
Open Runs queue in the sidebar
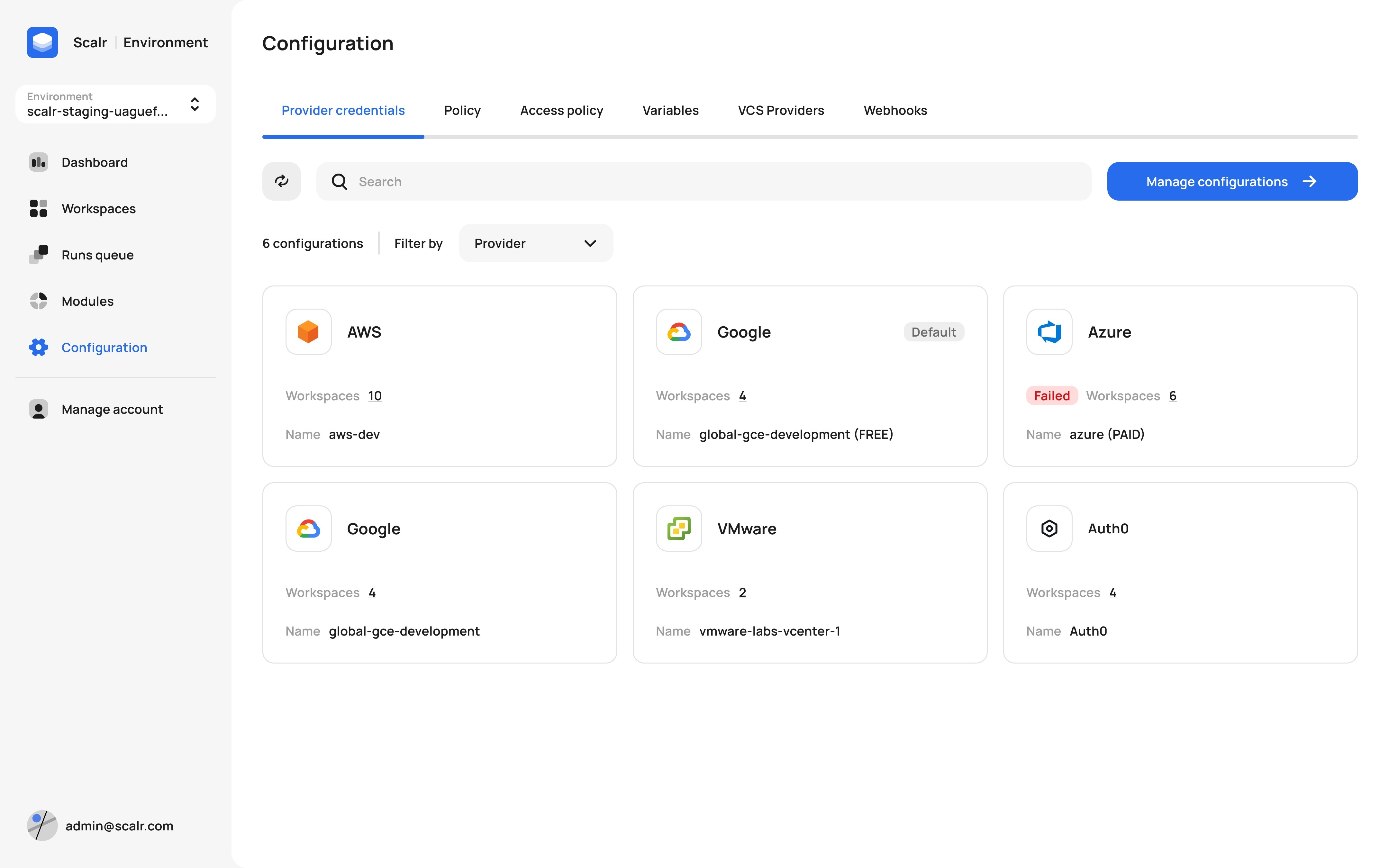97,255
